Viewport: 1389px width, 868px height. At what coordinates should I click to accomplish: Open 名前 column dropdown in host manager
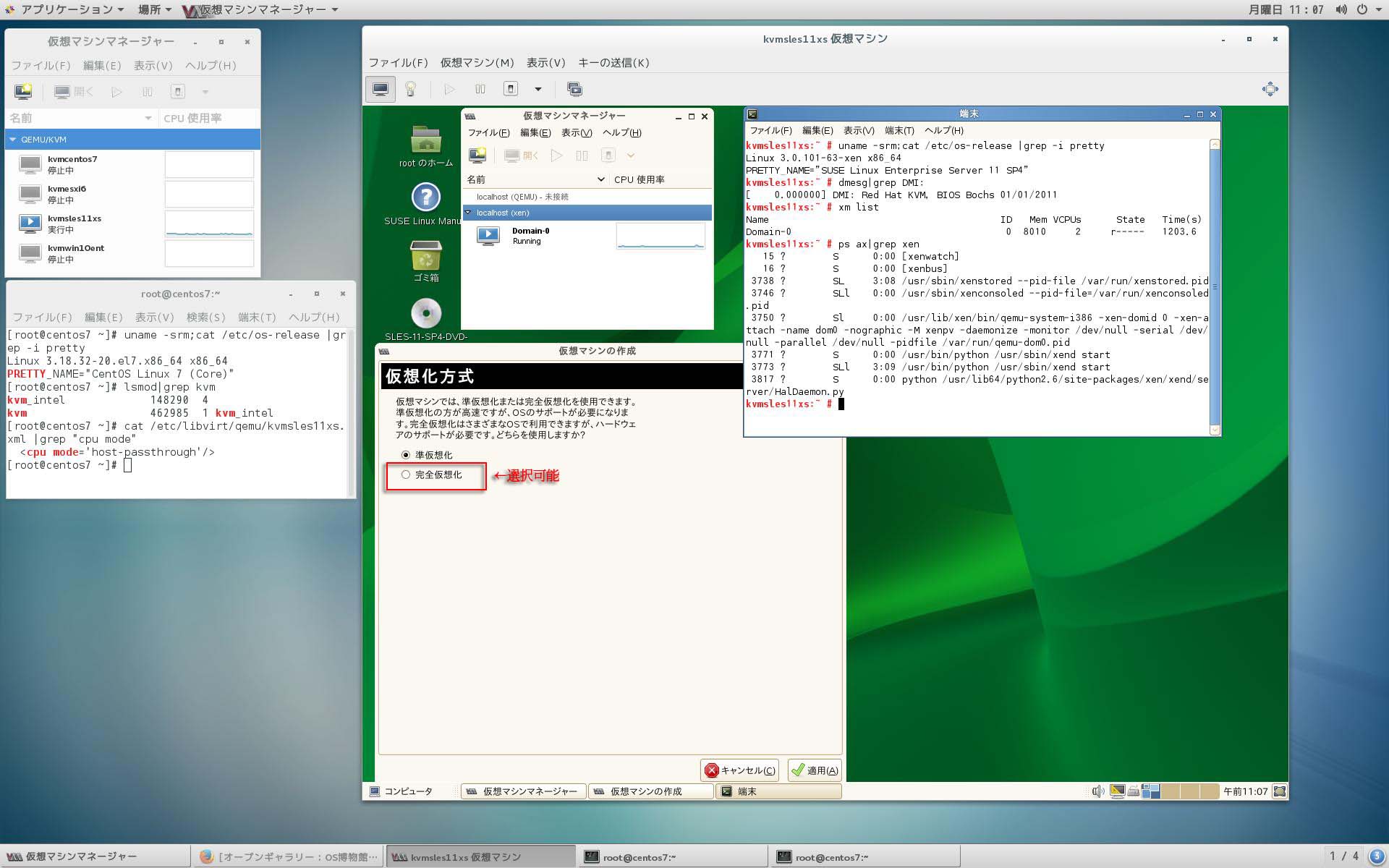(148, 118)
